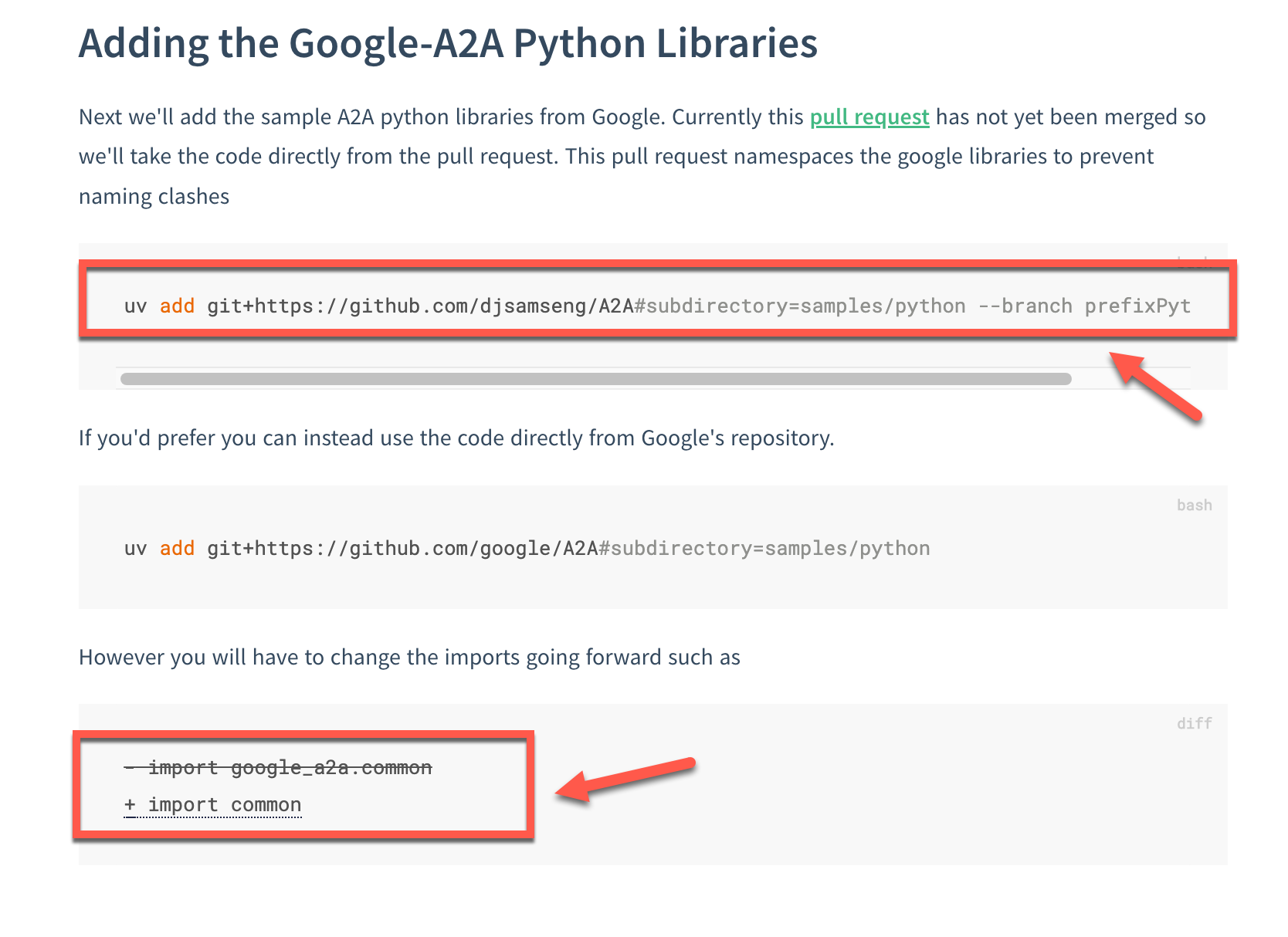The image size is (1288, 937).
Task: Click the "git+https://github.com/google/A2A" URL text
Action: pos(402,549)
